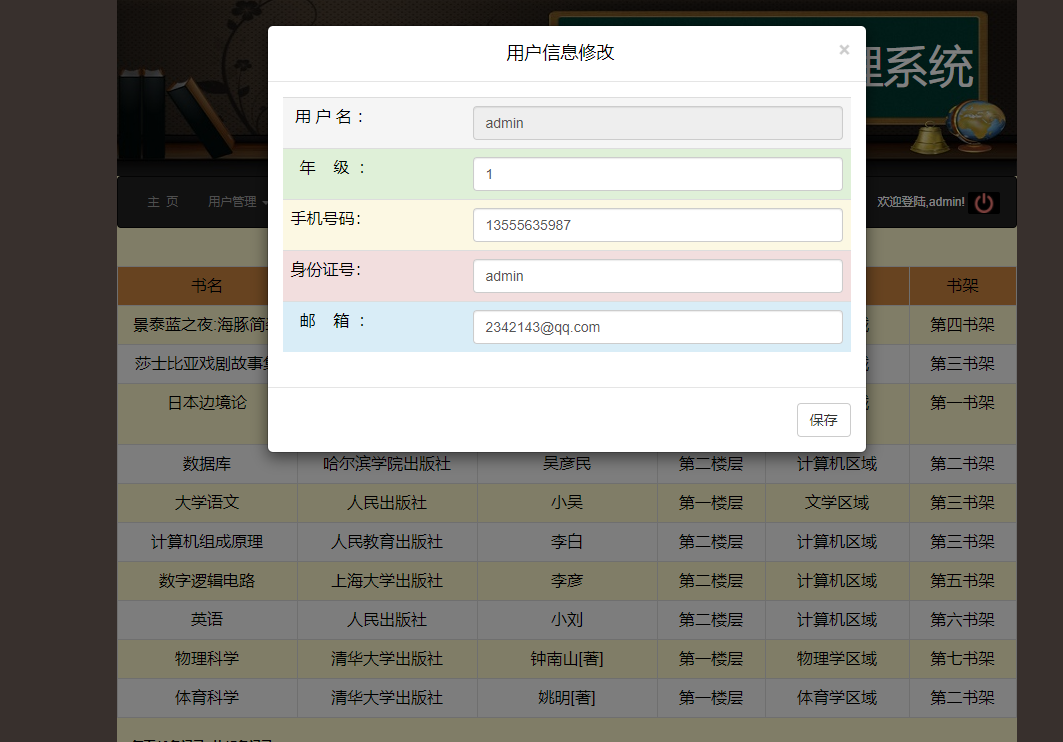
Task: Select the 计算机组成原理 row
Action: (207, 541)
